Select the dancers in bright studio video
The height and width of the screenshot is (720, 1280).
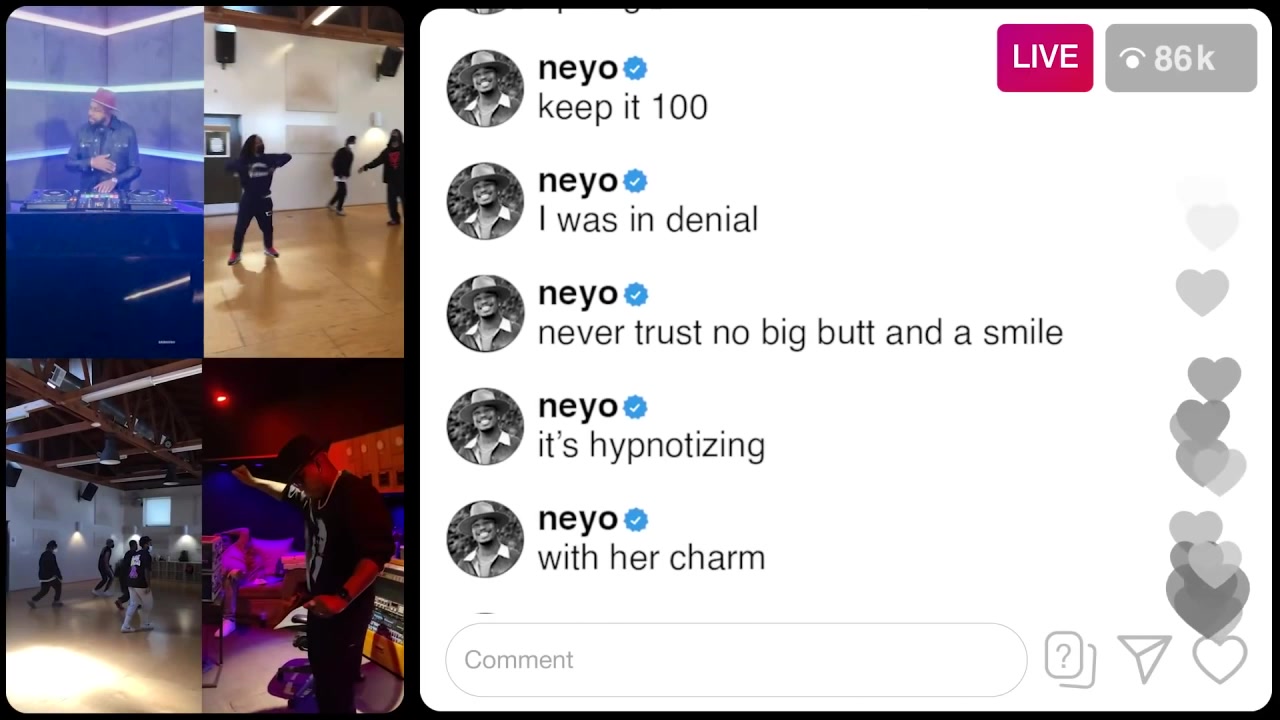click(x=304, y=182)
